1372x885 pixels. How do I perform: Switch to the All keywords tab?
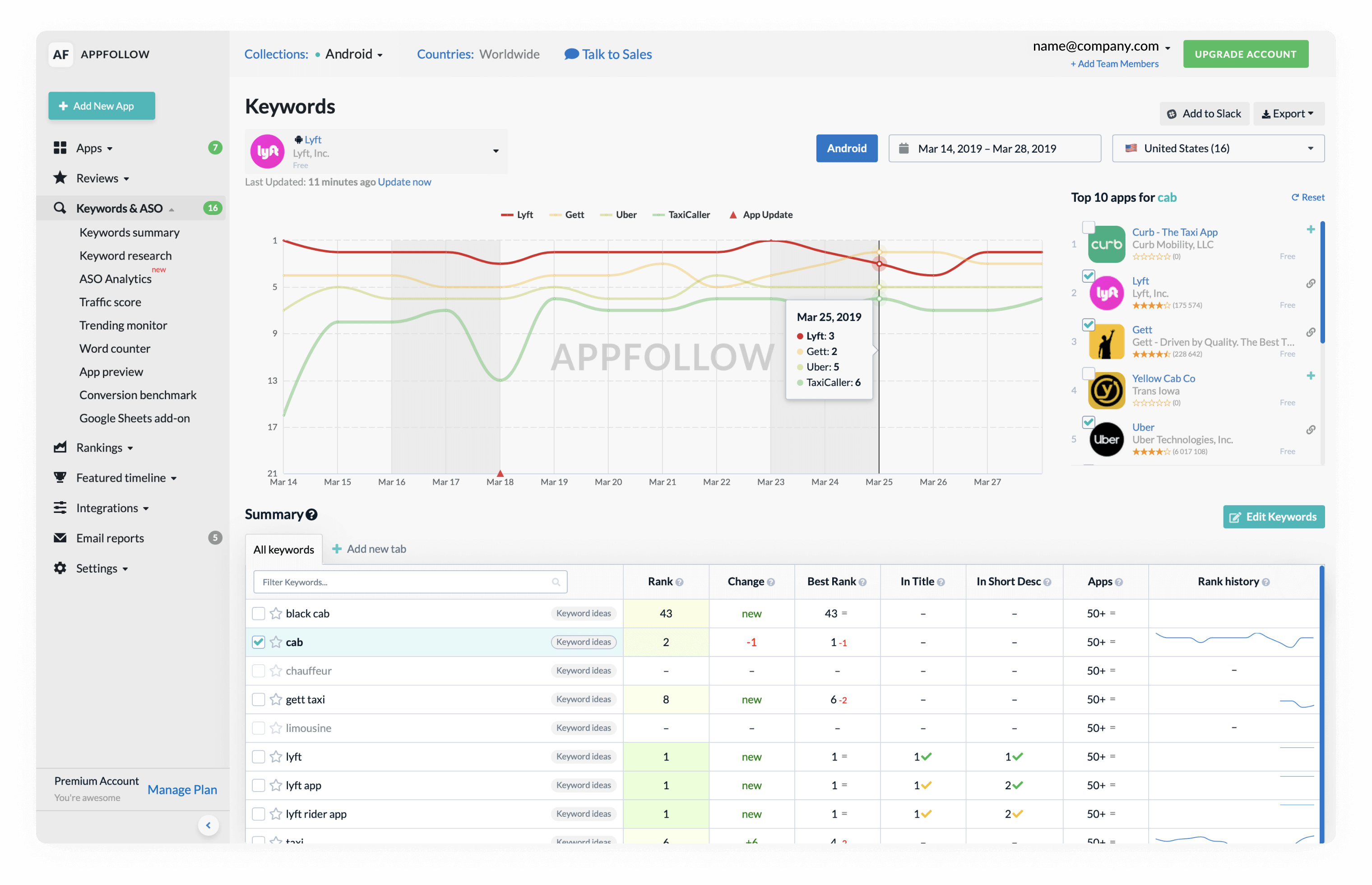tap(284, 550)
